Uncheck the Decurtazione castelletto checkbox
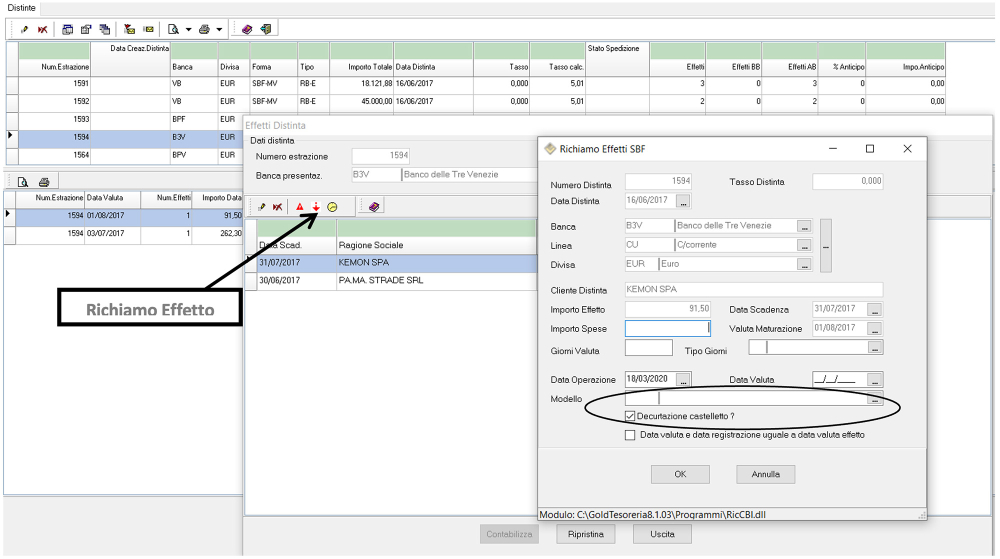 630,415
